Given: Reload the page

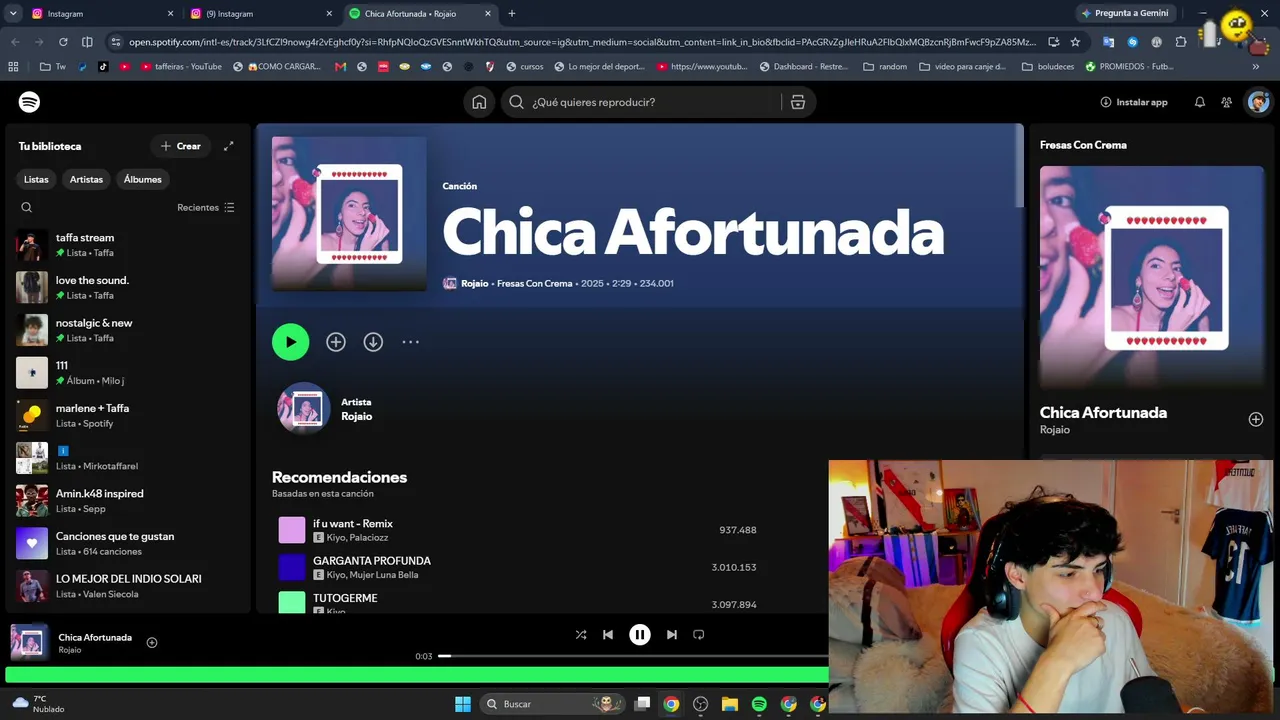Looking at the screenshot, I should 63,42.
